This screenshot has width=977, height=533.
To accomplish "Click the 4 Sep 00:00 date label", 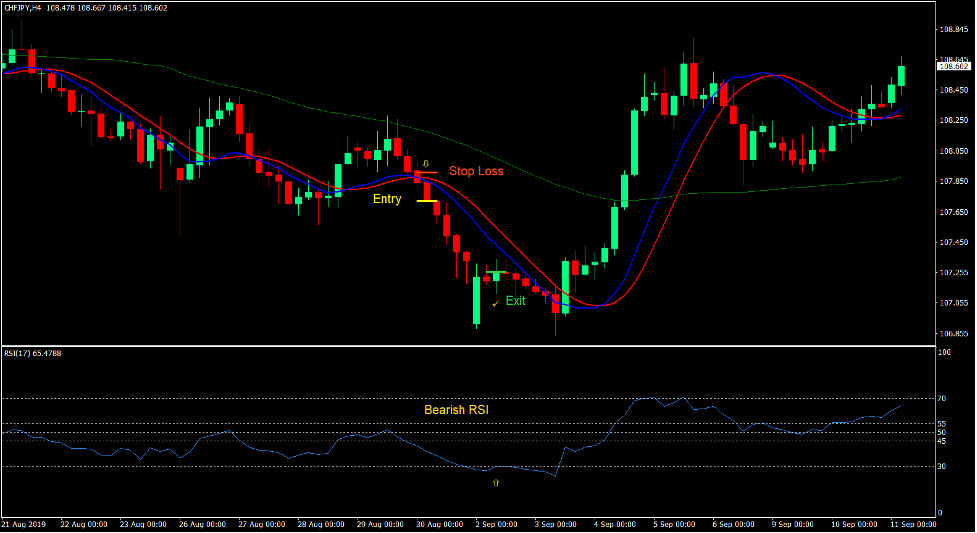I will [614, 524].
